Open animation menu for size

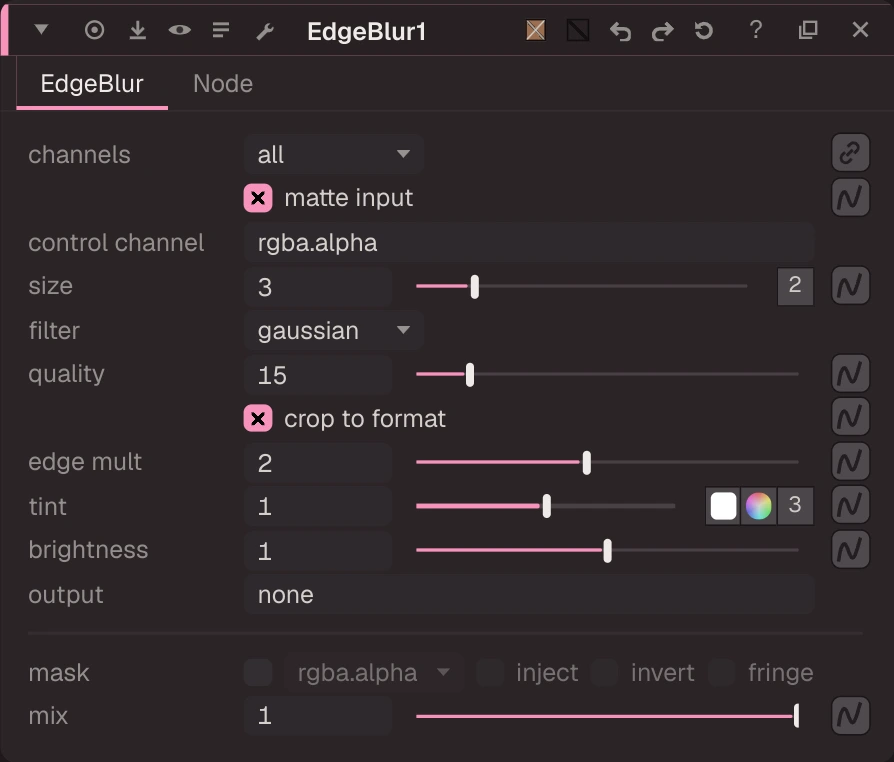tap(850, 285)
